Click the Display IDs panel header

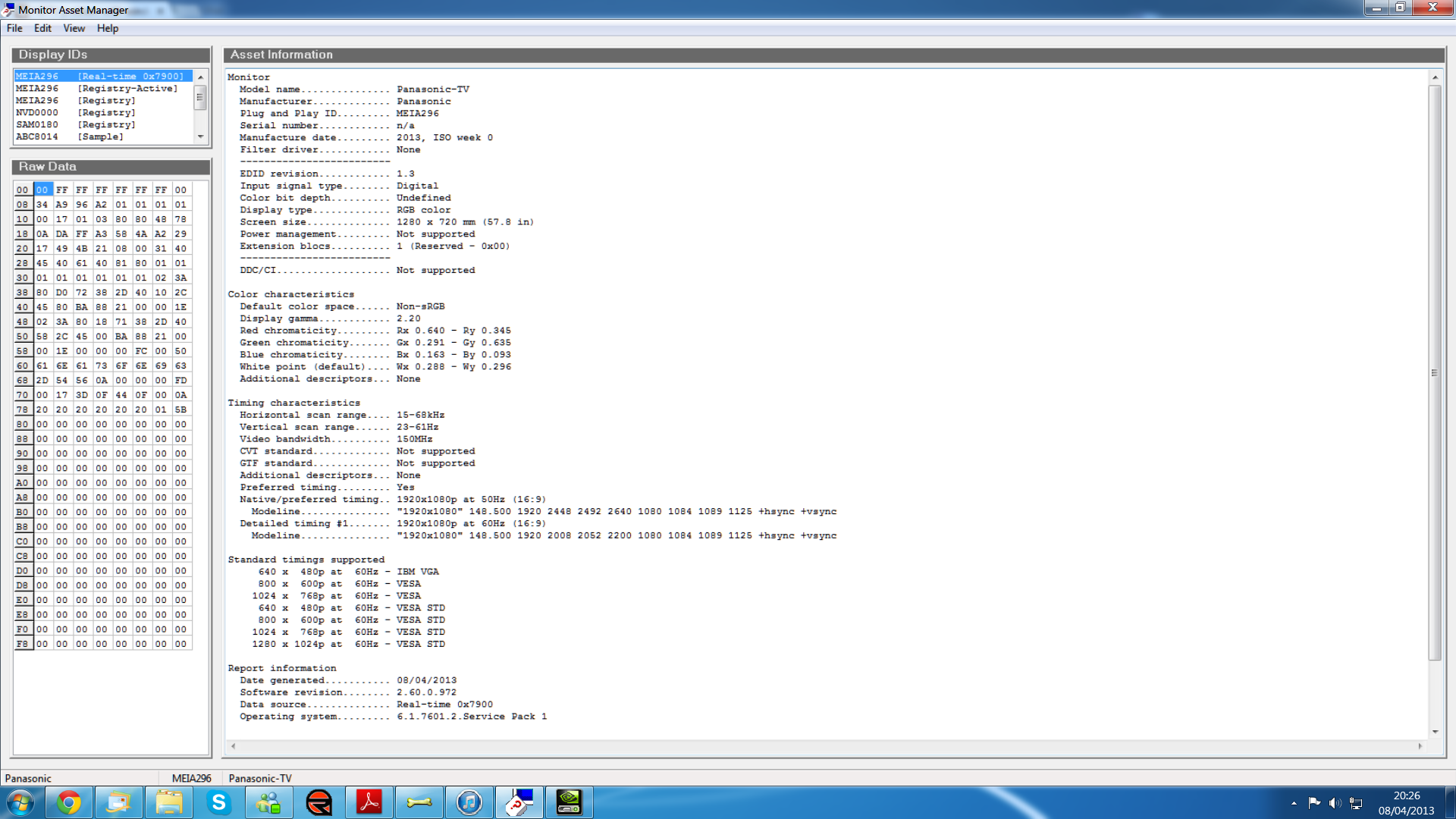pyautogui.click(x=111, y=55)
